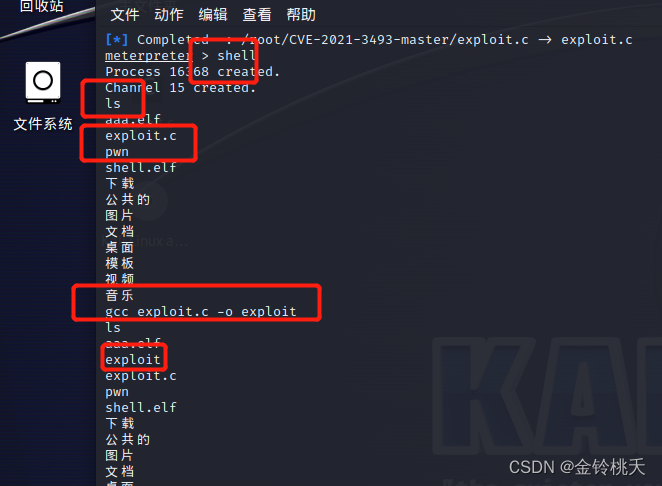Click the first ls command line
The image size is (662, 486).
coord(113,103)
